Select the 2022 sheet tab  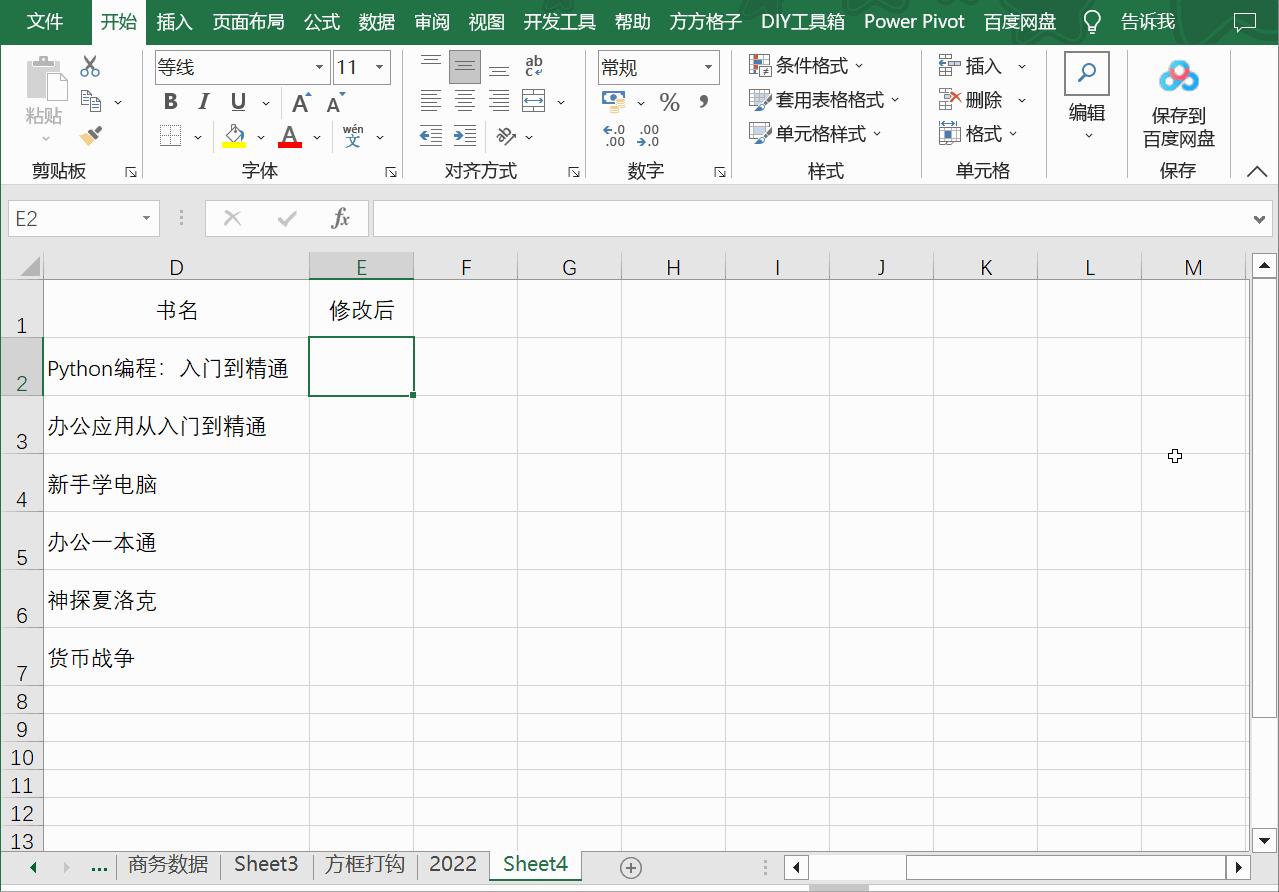pos(452,864)
